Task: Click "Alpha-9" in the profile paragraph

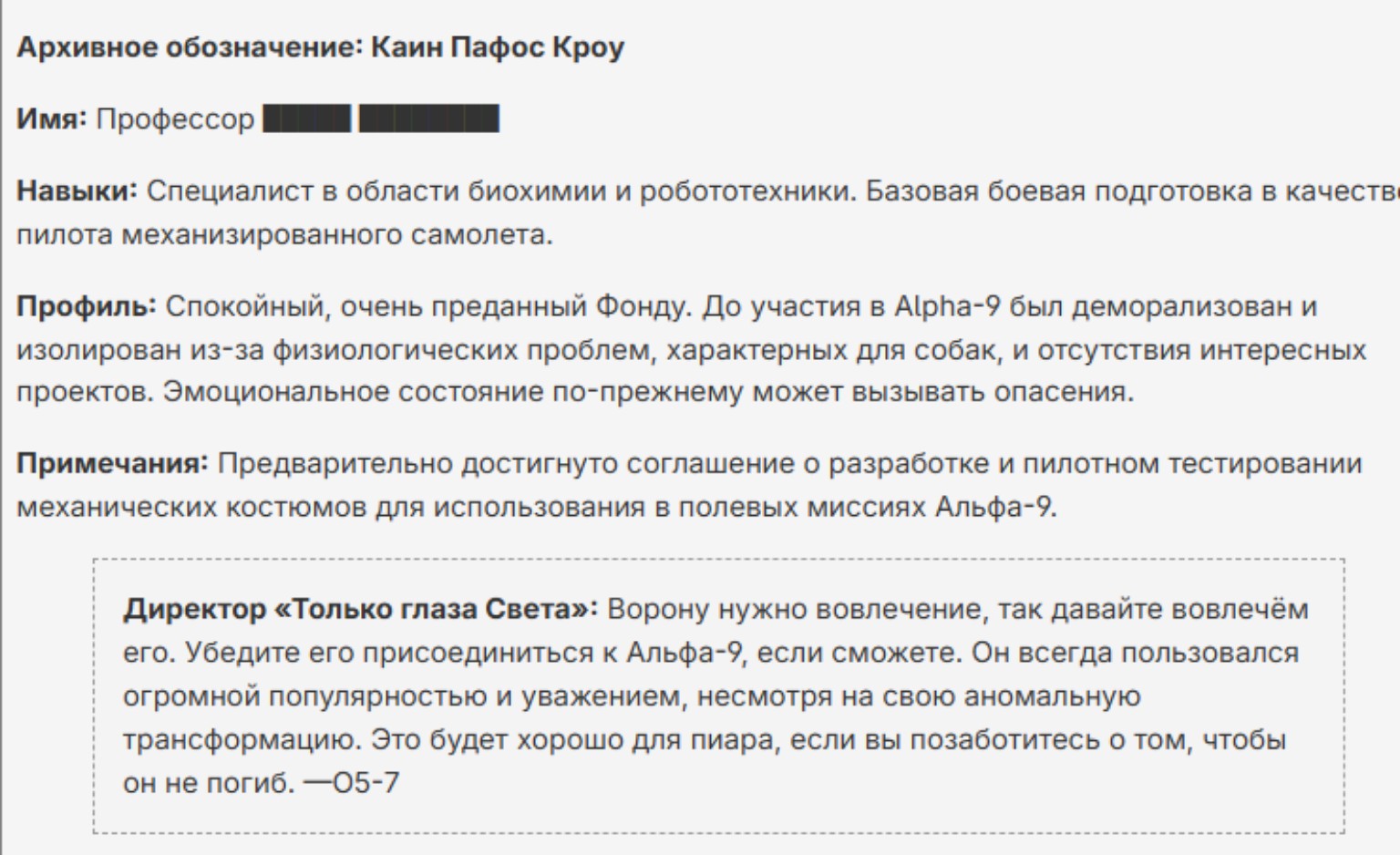Action: tap(947, 306)
